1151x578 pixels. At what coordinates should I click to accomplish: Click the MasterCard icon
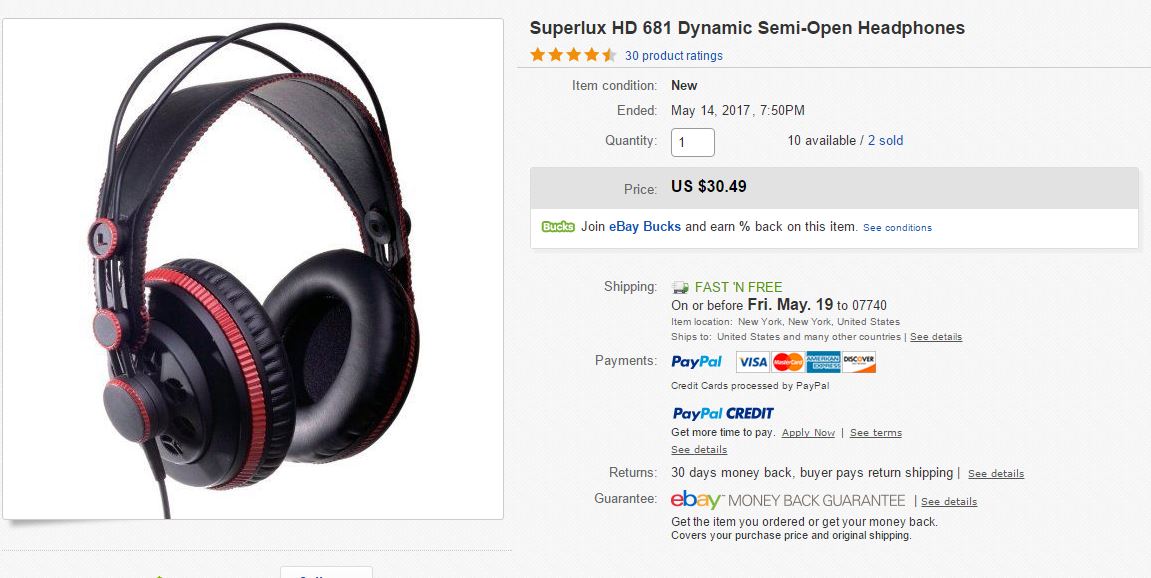click(788, 362)
